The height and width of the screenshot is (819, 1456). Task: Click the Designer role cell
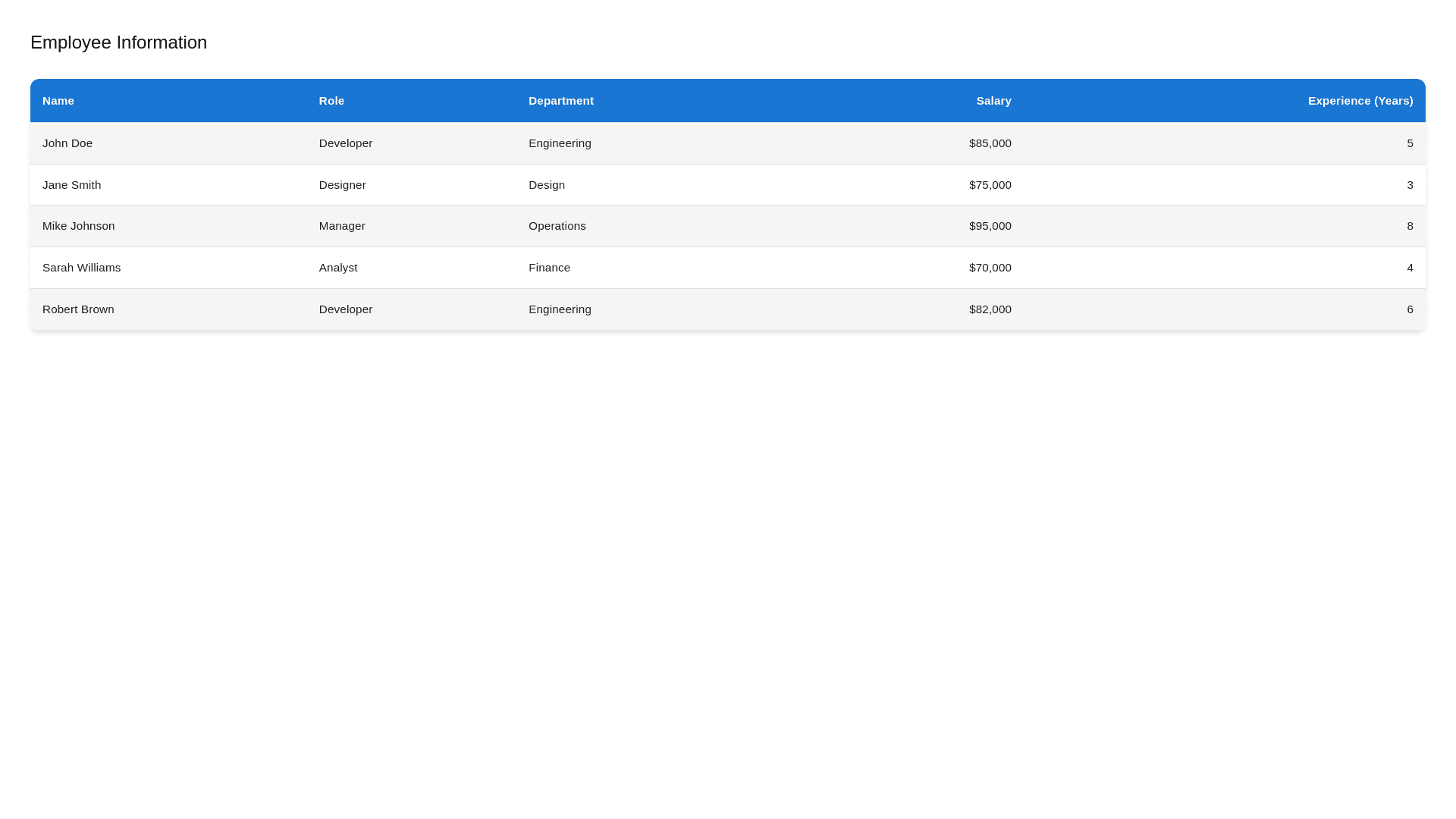click(342, 185)
